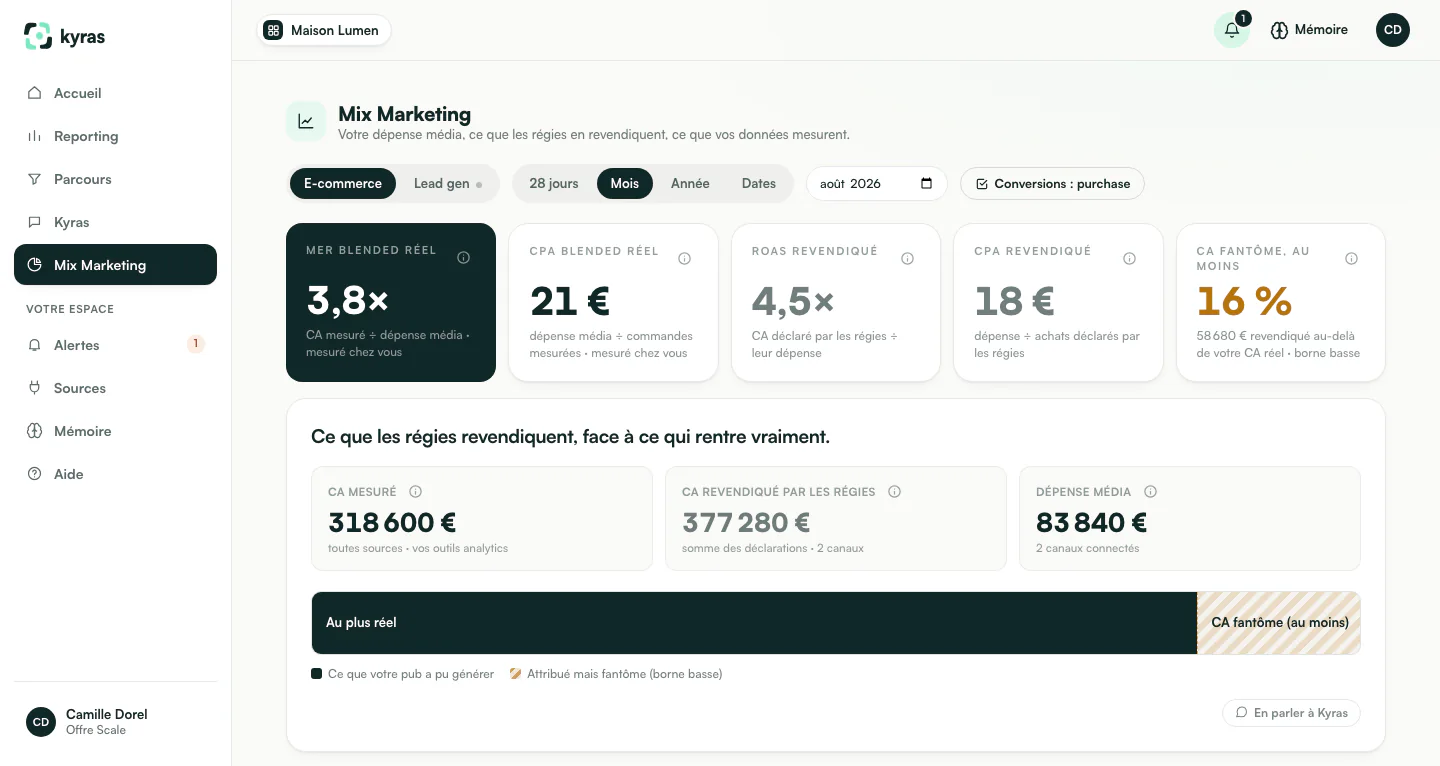
Task: Open Kyras chat in sidebar
Action: coord(115,222)
